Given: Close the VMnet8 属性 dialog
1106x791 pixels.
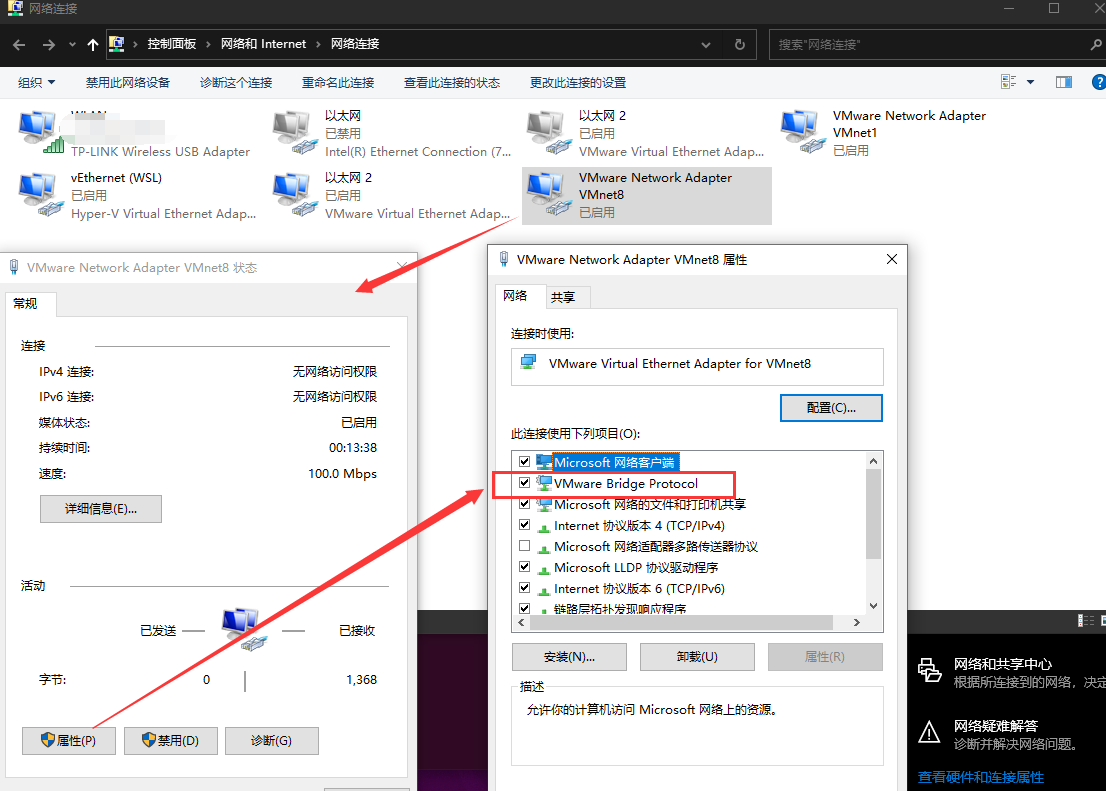Looking at the screenshot, I should 892,260.
